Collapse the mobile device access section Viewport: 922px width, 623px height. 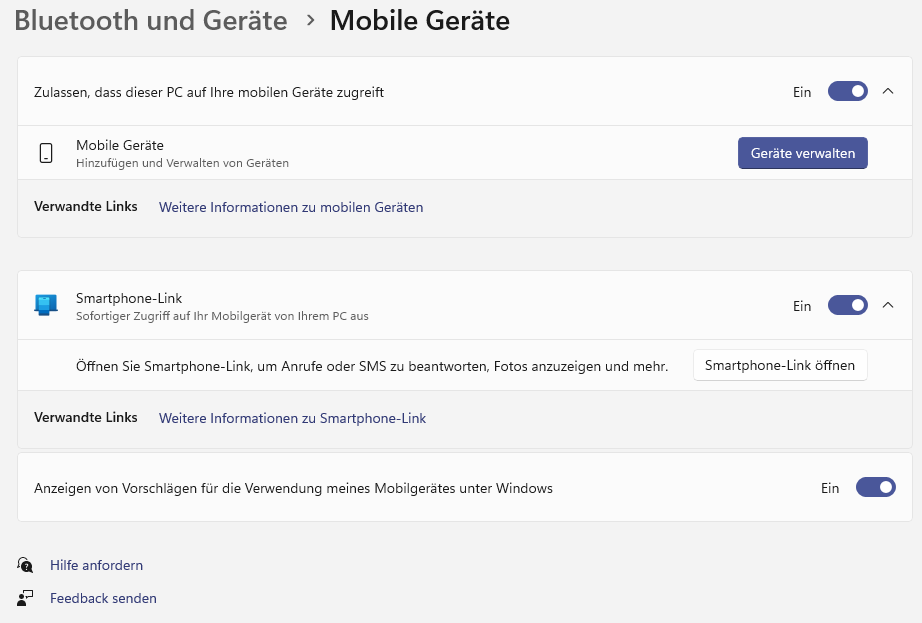coord(888,91)
